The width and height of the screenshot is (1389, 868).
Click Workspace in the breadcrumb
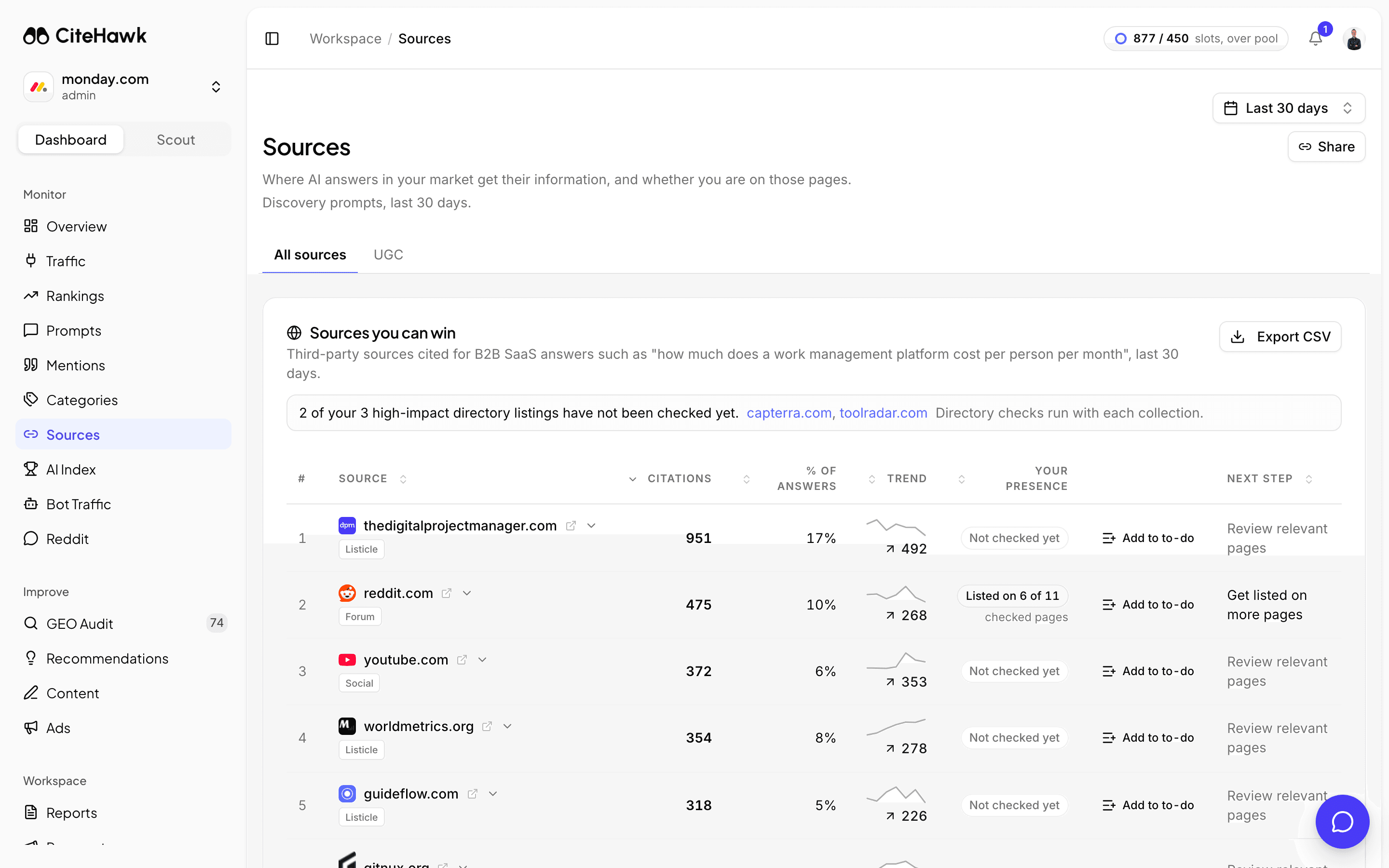click(x=345, y=39)
